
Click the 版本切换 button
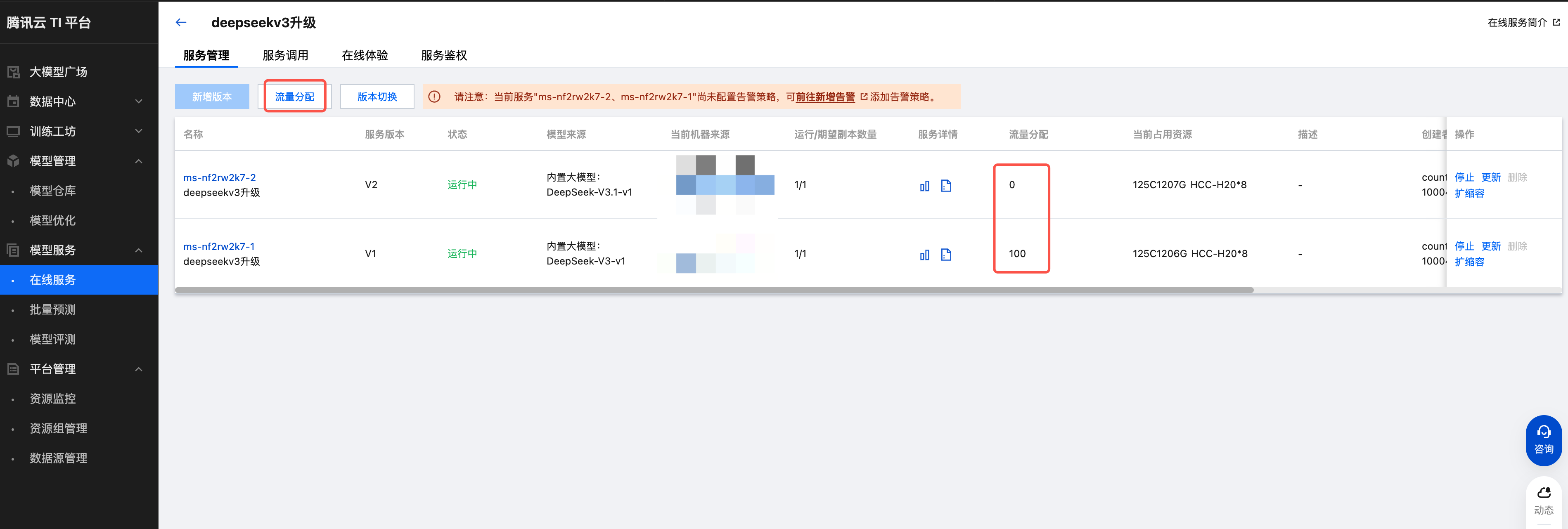[x=377, y=97]
